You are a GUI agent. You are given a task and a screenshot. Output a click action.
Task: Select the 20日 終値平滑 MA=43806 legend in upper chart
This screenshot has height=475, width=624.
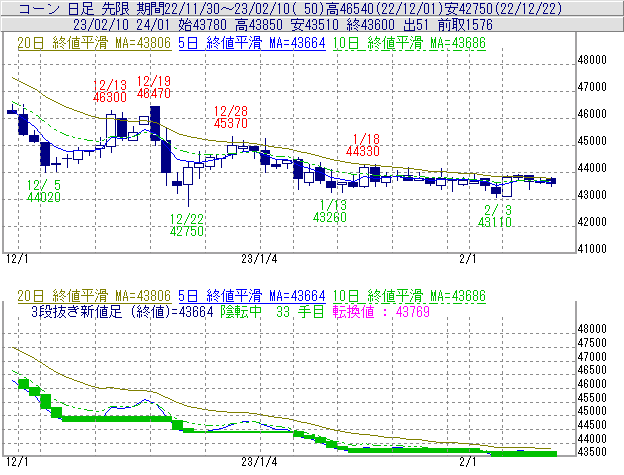(94, 43)
